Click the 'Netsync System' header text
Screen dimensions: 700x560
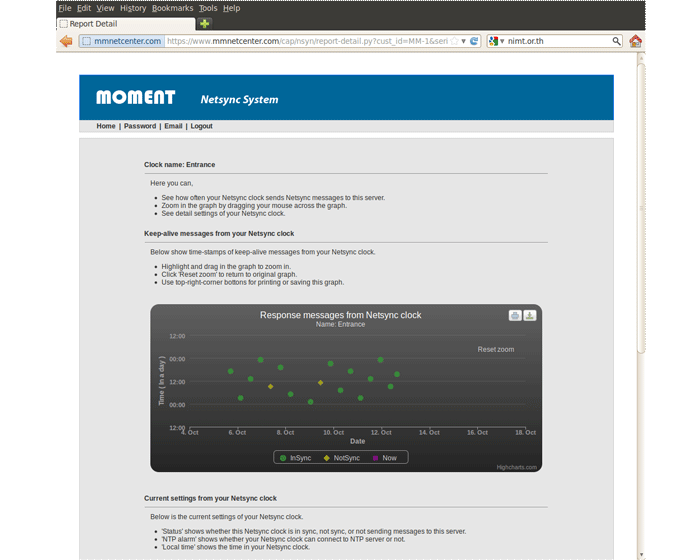(x=239, y=99)
